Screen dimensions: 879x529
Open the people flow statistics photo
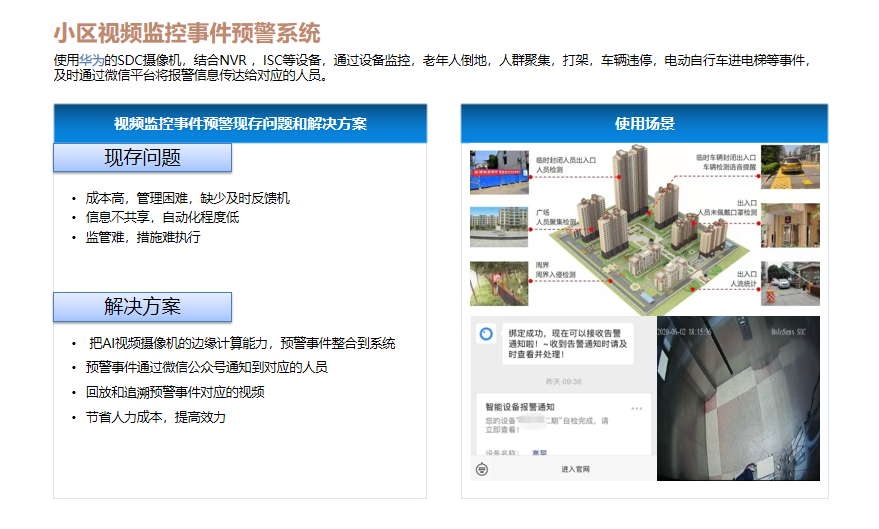click(790, 284)
